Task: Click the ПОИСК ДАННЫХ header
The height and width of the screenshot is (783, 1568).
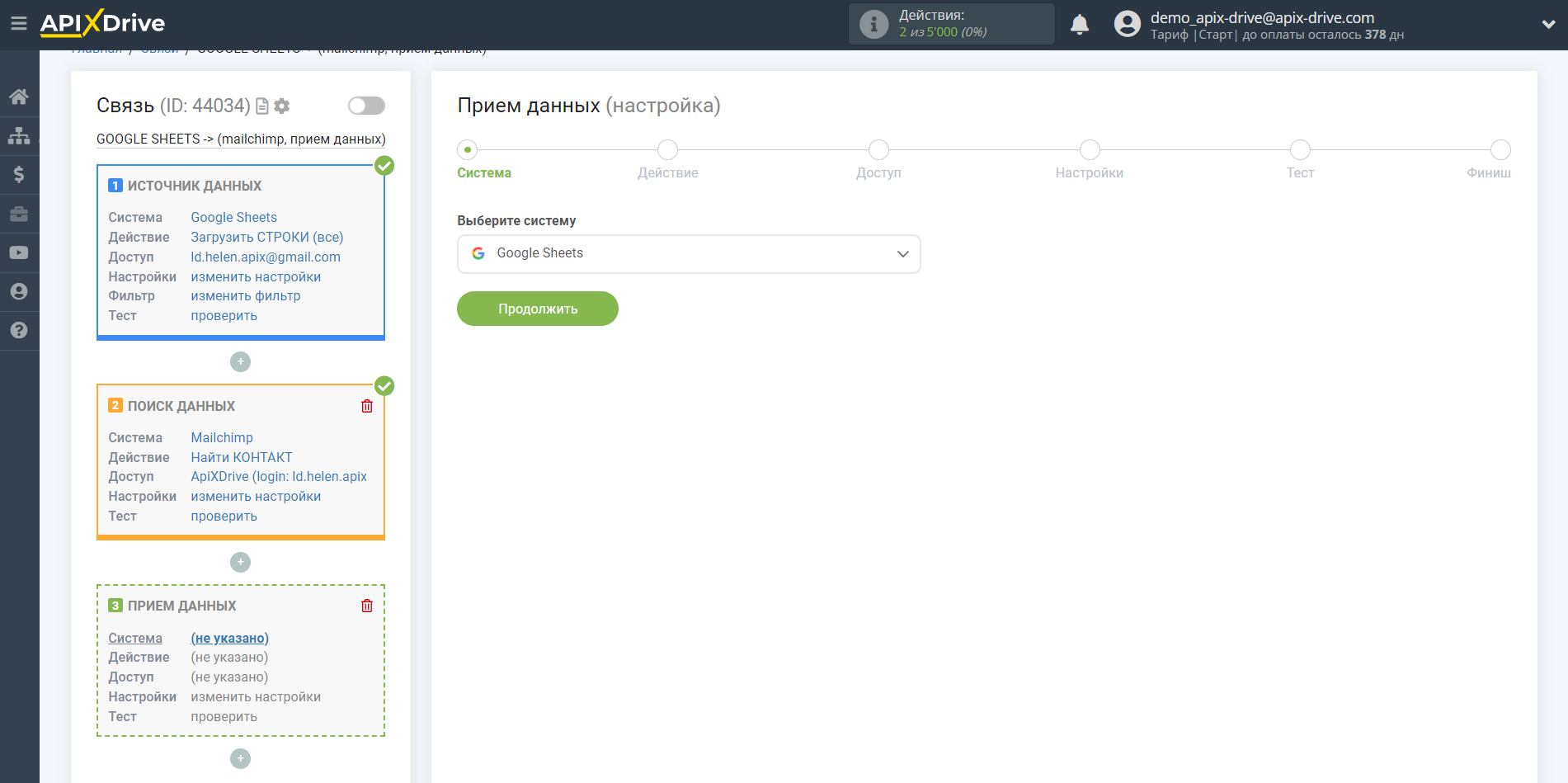Action: [x=181, y=406]
